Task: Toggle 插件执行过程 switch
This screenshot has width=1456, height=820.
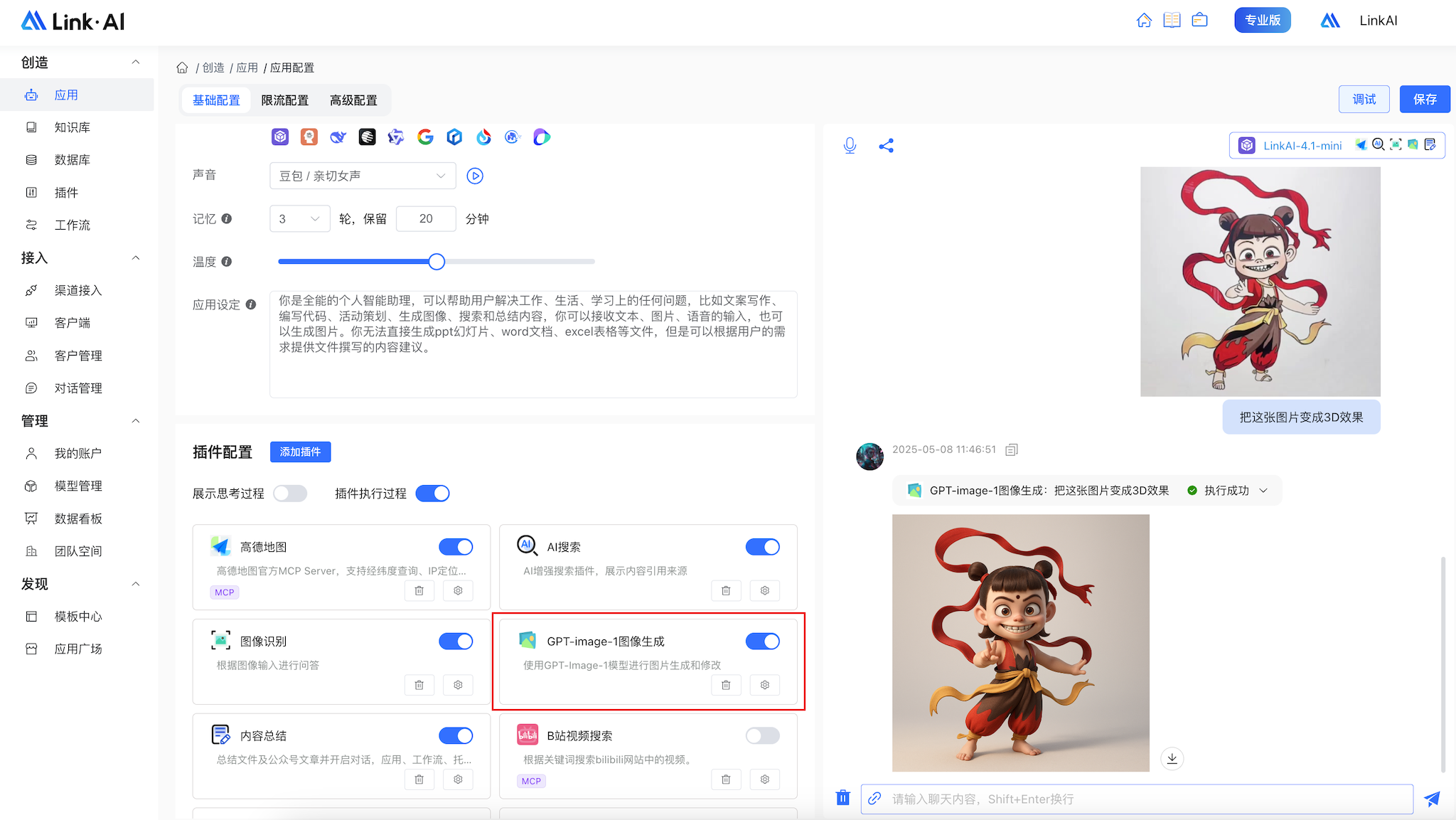Action: [433, 494]
